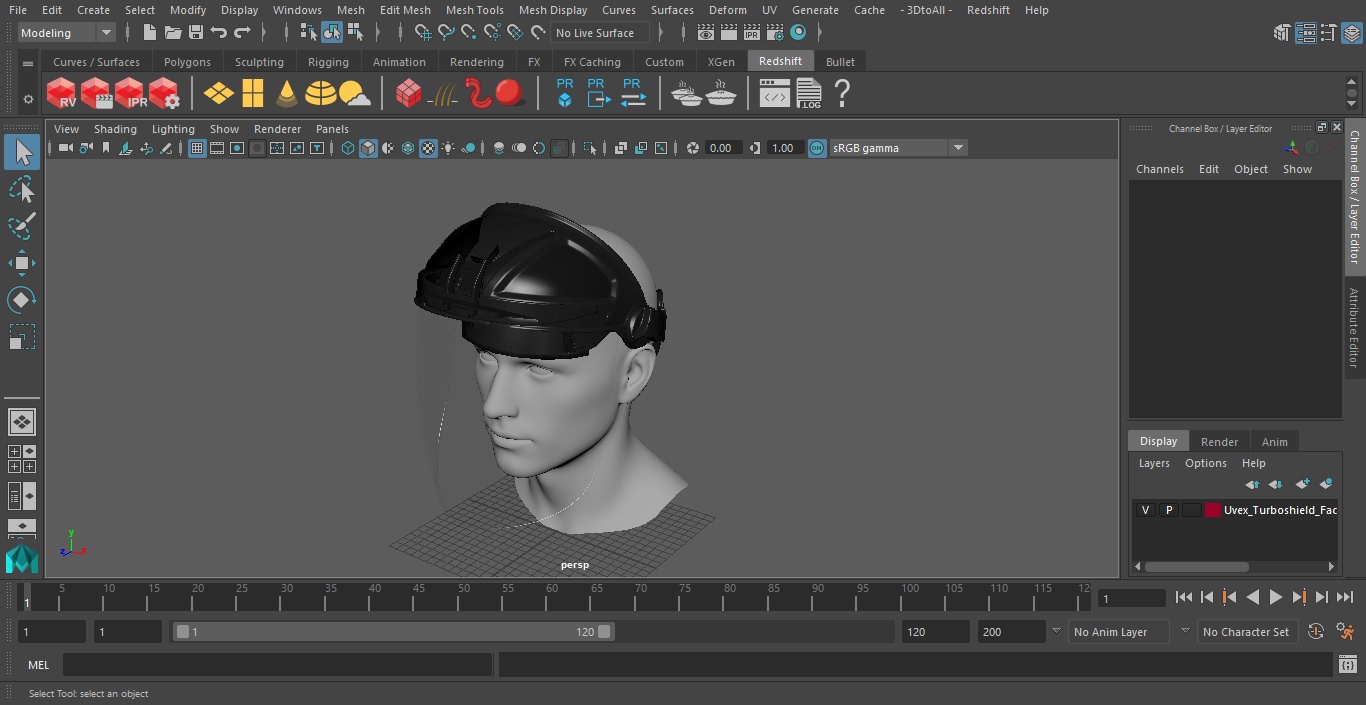Select the Lasso tool in toolbox
The height and width of the screenshot is (705, 1366).
(22, 190)
